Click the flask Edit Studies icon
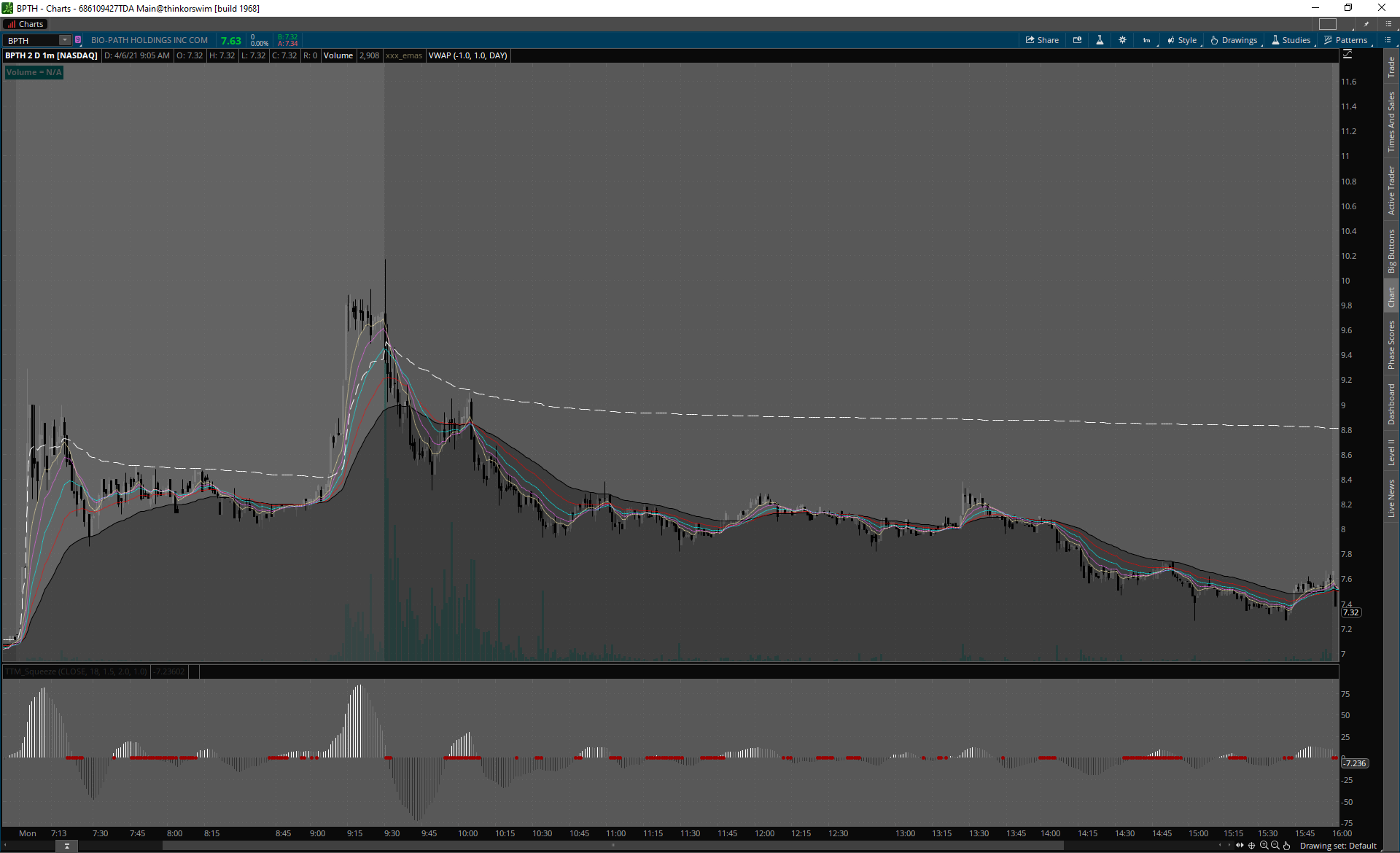1400x853 pixels. click(x=1100, y=40)
